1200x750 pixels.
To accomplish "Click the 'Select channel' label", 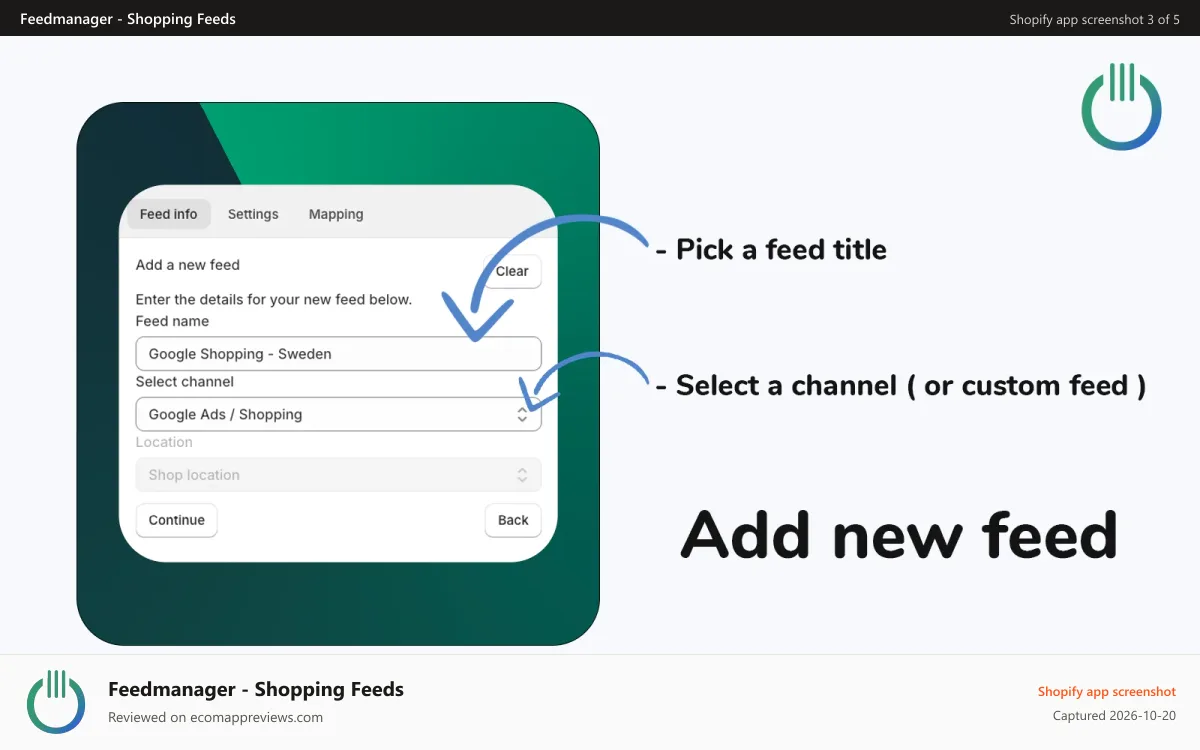I will pyautogui.click(x=185, y=382).
